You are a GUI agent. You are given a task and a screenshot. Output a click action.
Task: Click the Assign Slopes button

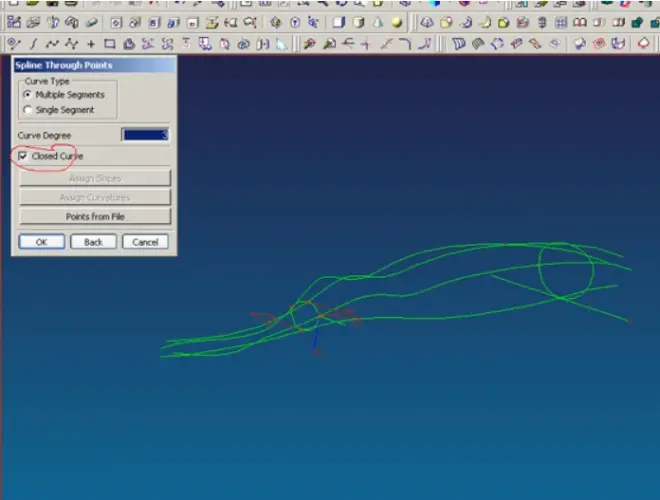tap(95, 178)
